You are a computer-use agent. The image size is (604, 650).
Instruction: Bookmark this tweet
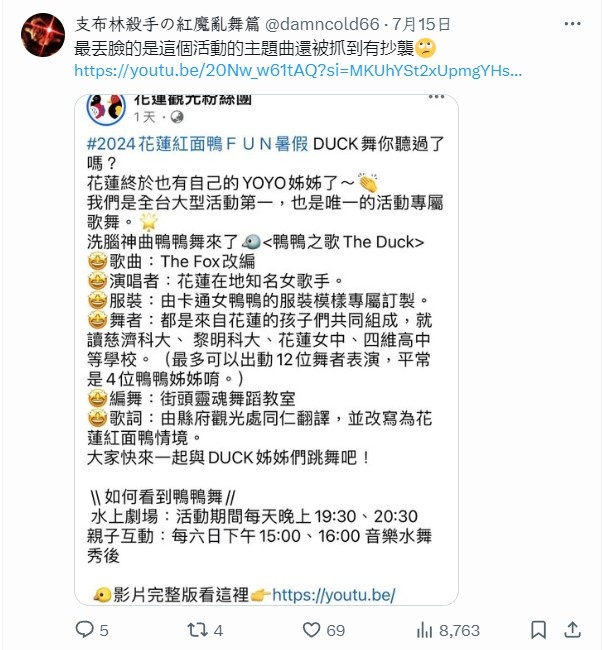click(x=538, y=630)
